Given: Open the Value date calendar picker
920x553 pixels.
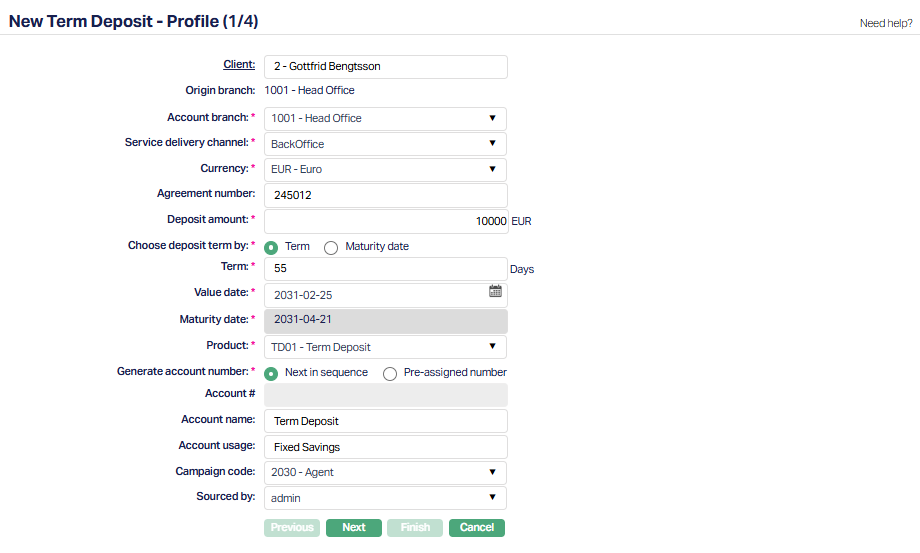Looking at the screenshot, I should point(495,291).
